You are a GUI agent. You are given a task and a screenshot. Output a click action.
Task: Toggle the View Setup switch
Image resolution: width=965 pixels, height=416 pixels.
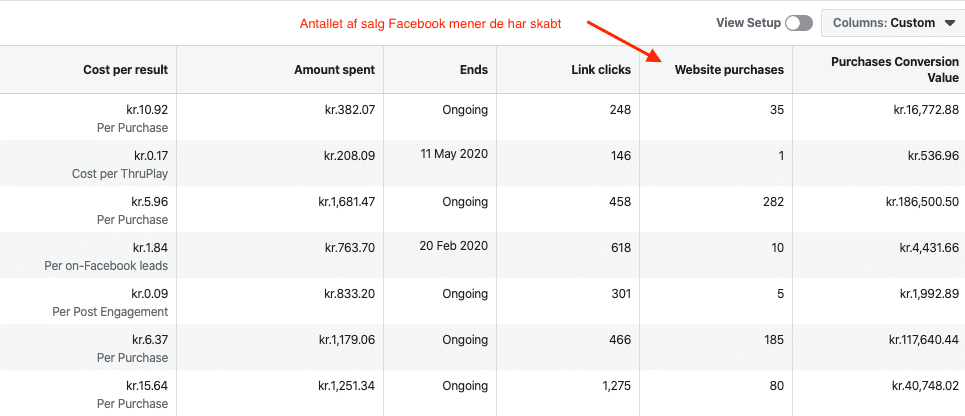(x=799, y=23)
